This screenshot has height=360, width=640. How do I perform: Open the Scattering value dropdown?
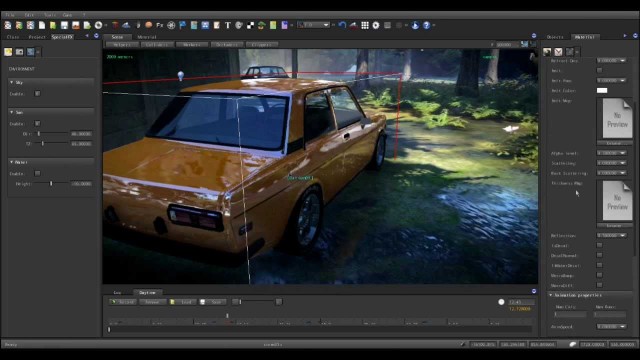pyautogui.click(x=623, y=163)
